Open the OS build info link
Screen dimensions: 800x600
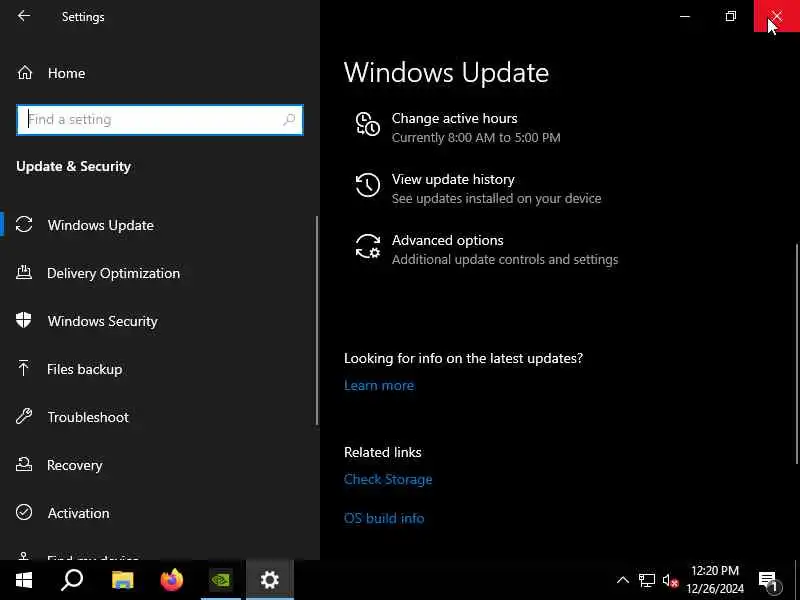coord(384,518)
